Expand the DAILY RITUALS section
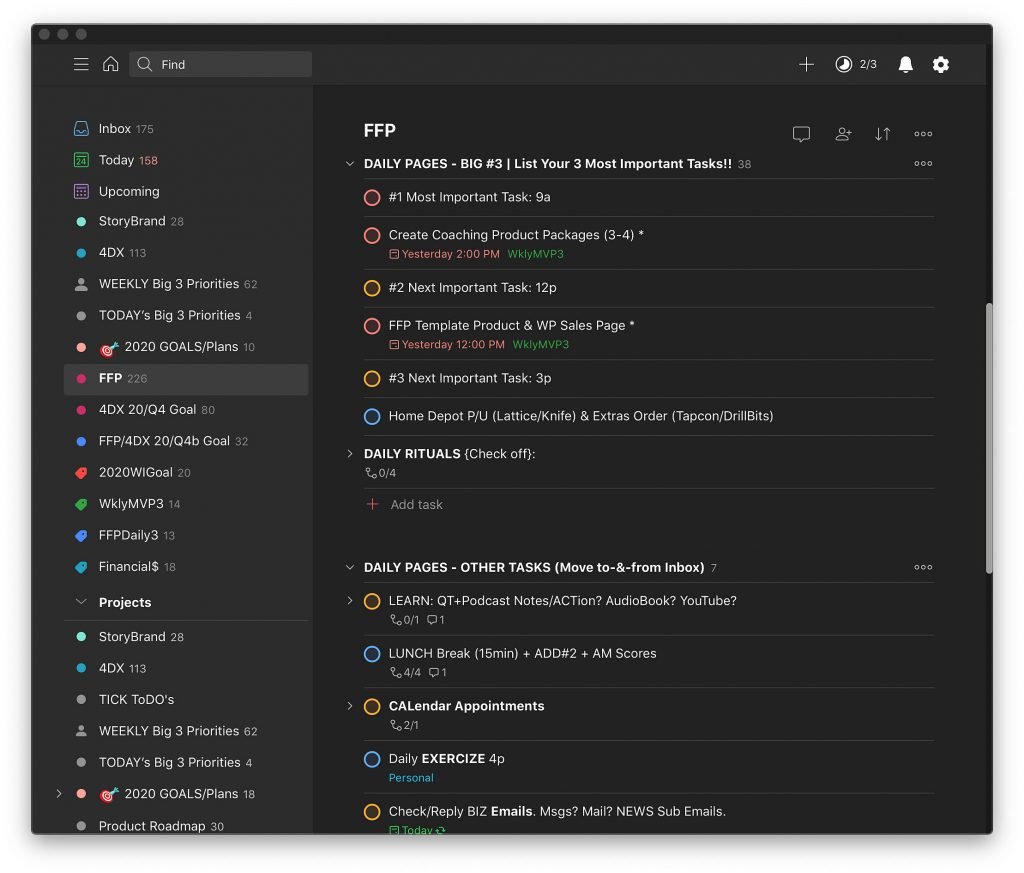This screenshot has width=1024, height=873. tap(349, 453)
